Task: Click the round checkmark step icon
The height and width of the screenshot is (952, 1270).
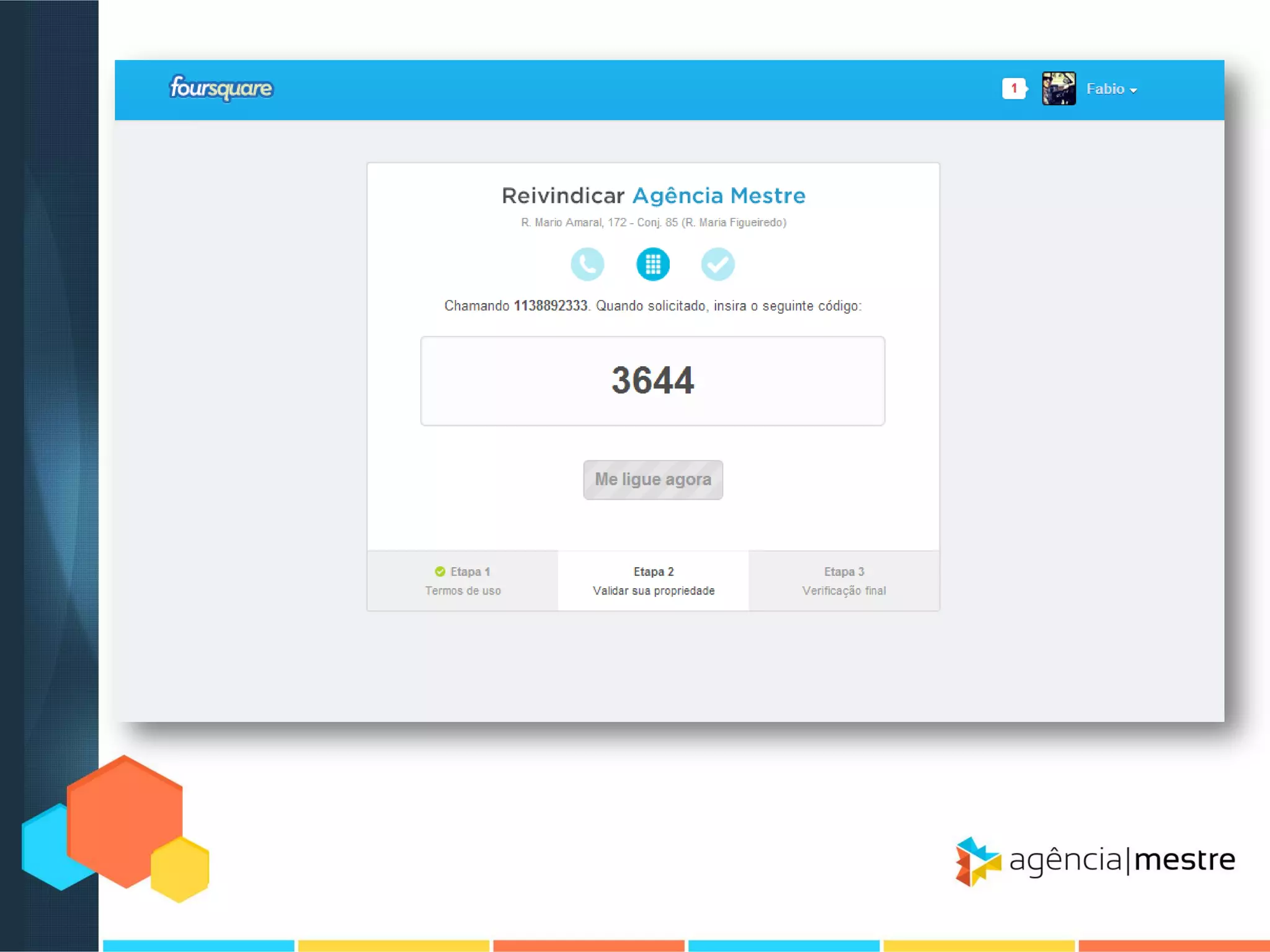Action: point(717,265)
